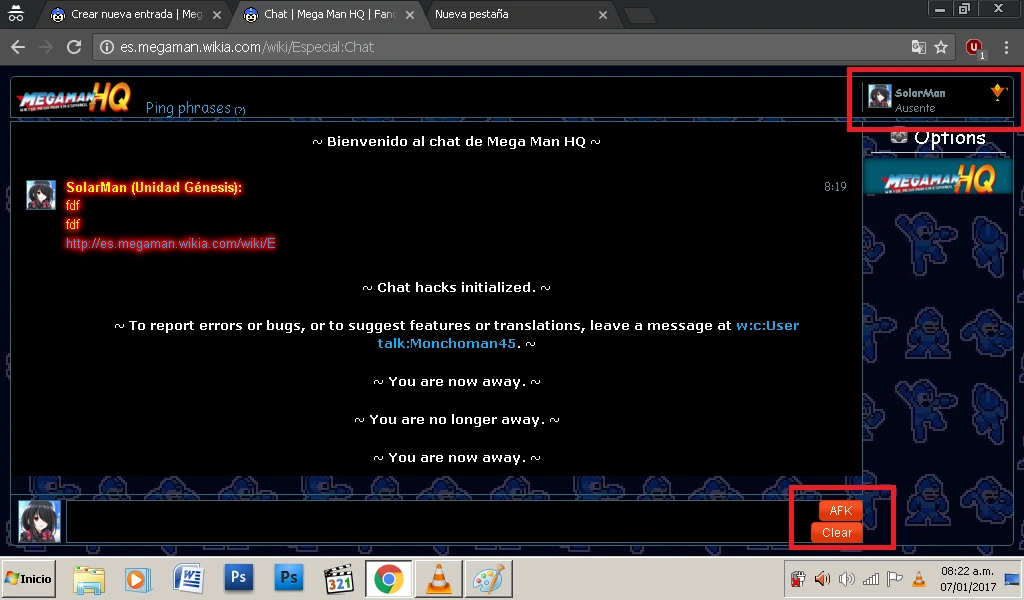Go back using the browser back arrow
Image resolution: width=1024 pixels, height=600 pixels.
[x=18, y=47]
